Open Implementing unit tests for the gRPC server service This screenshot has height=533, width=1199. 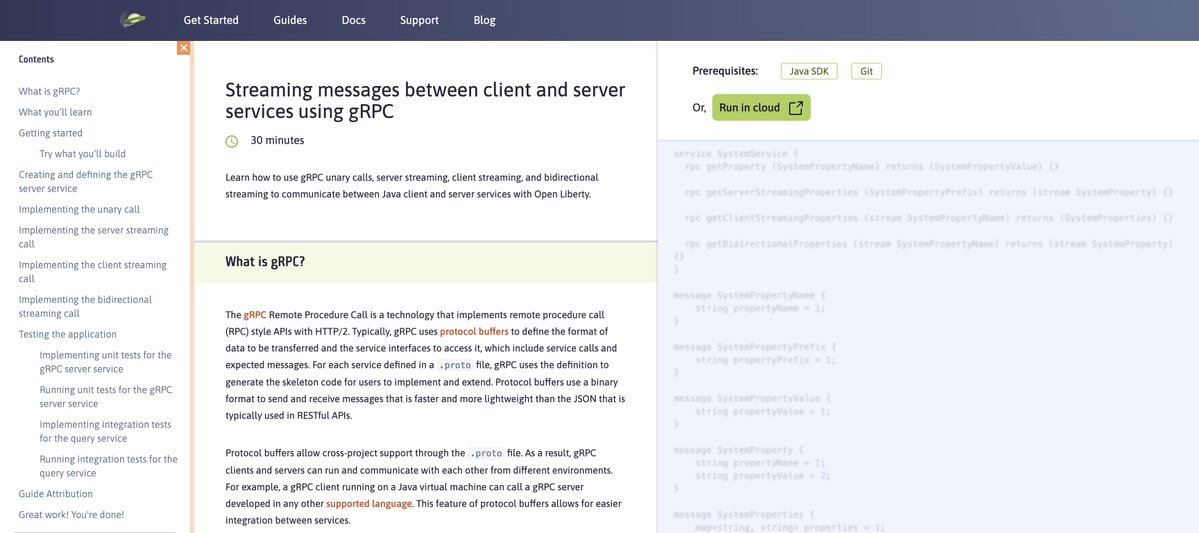click(106, 362)
